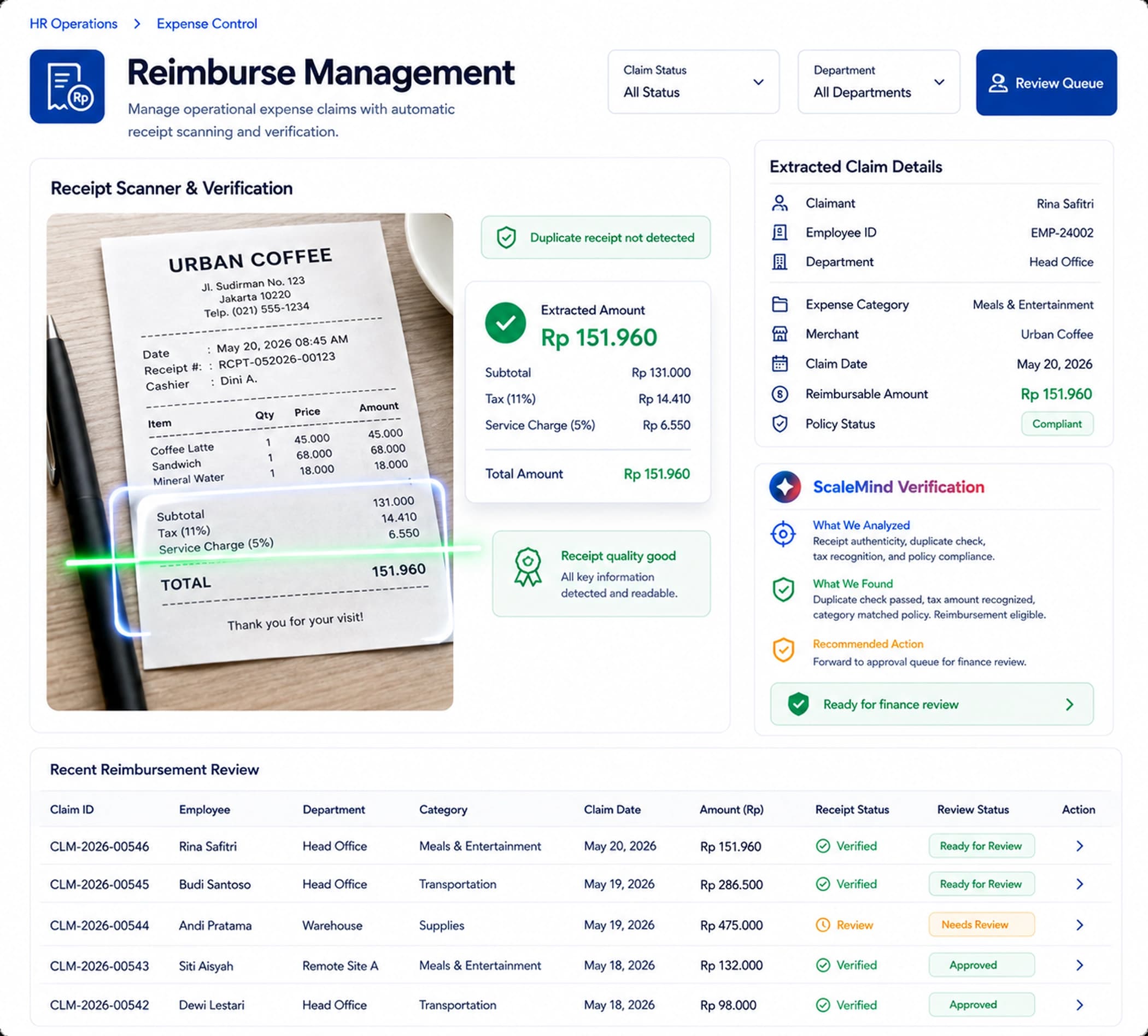
Task: Open claim CLM-2026-00546 row arrow
Action: click(1080, 846)
